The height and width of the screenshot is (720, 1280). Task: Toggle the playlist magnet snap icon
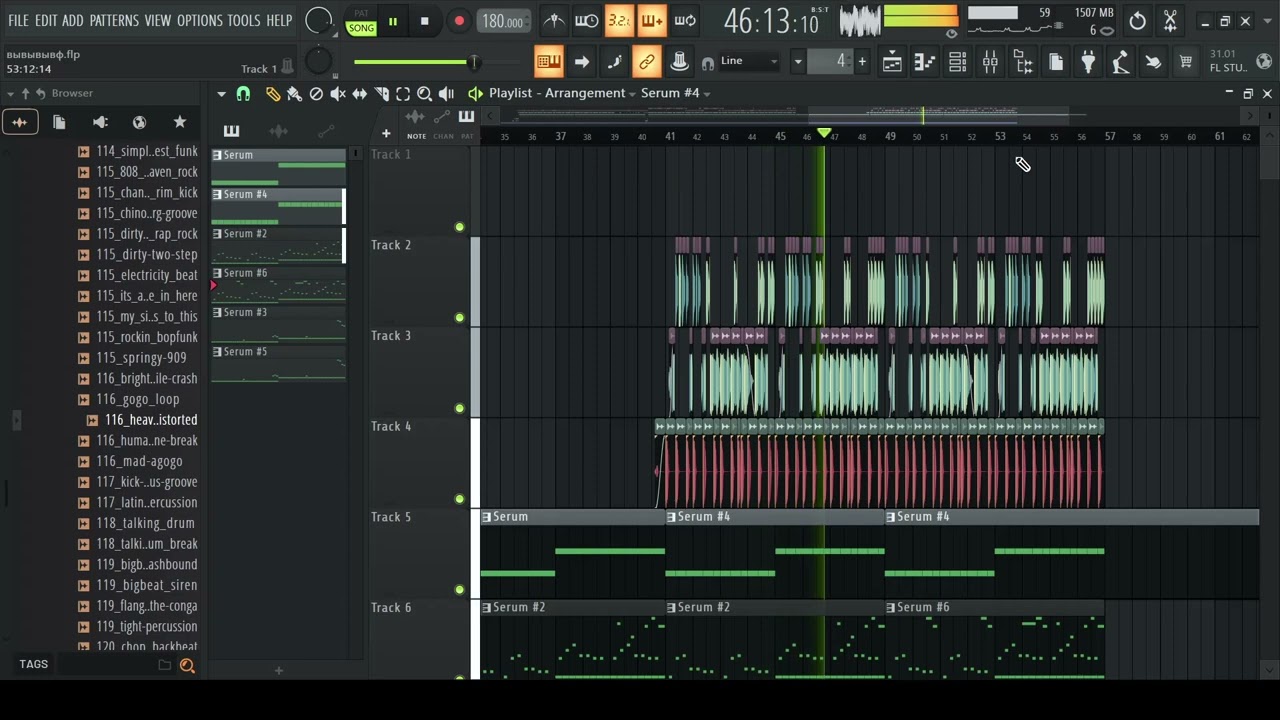[243, 94]
